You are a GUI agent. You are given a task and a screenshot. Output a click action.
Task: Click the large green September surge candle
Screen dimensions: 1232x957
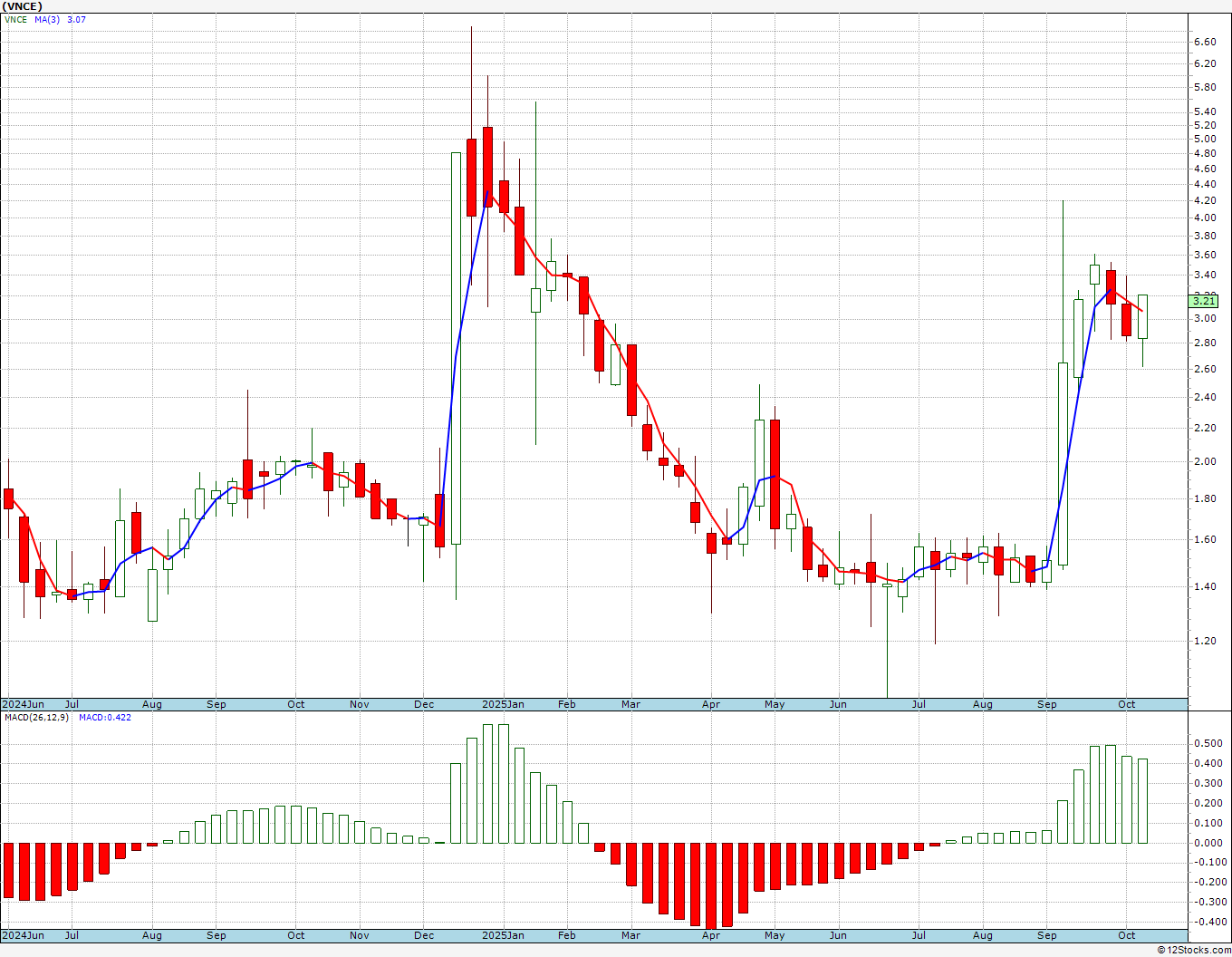click(1063, 463)
